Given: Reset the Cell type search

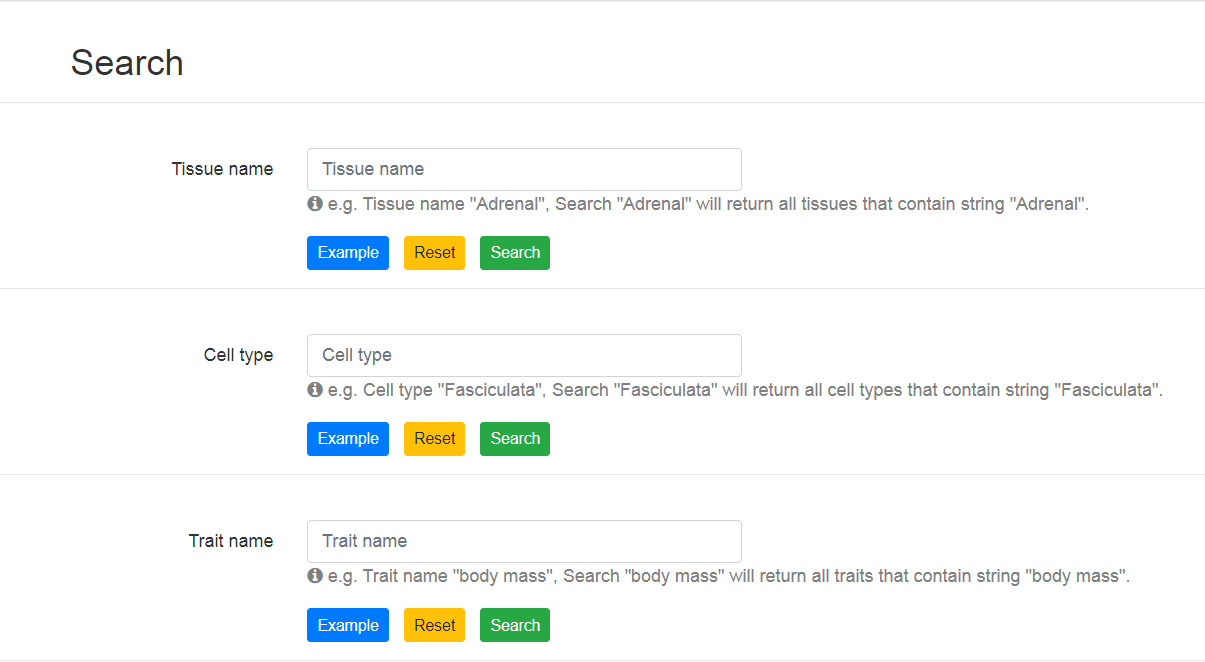Looking at the screenshot, I should 434,439.
